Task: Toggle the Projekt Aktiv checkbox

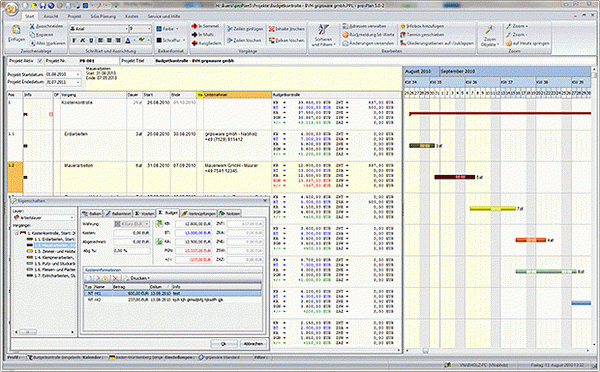Action: (40, 61)
